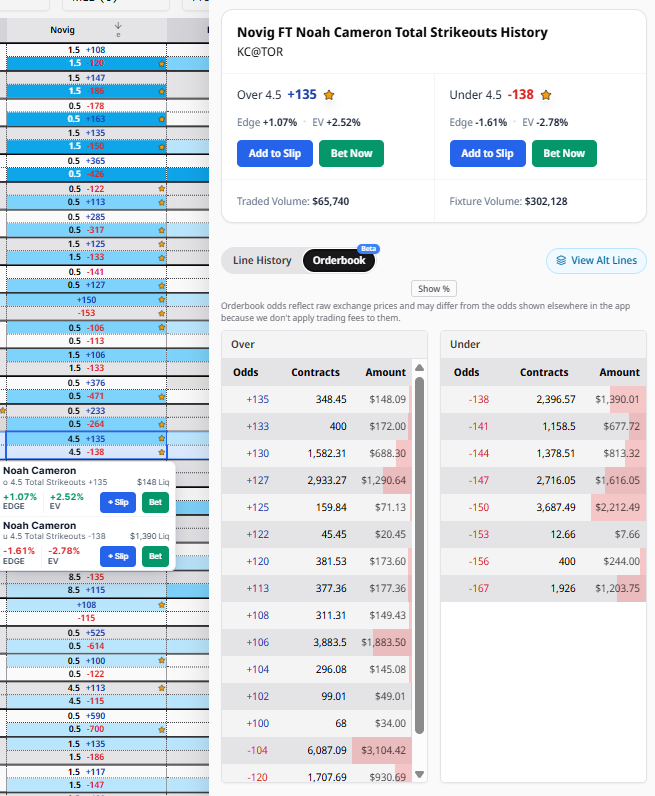Click Bet Now for Over 4.5
Screen dimensions: 655x796
pos(351,153)
